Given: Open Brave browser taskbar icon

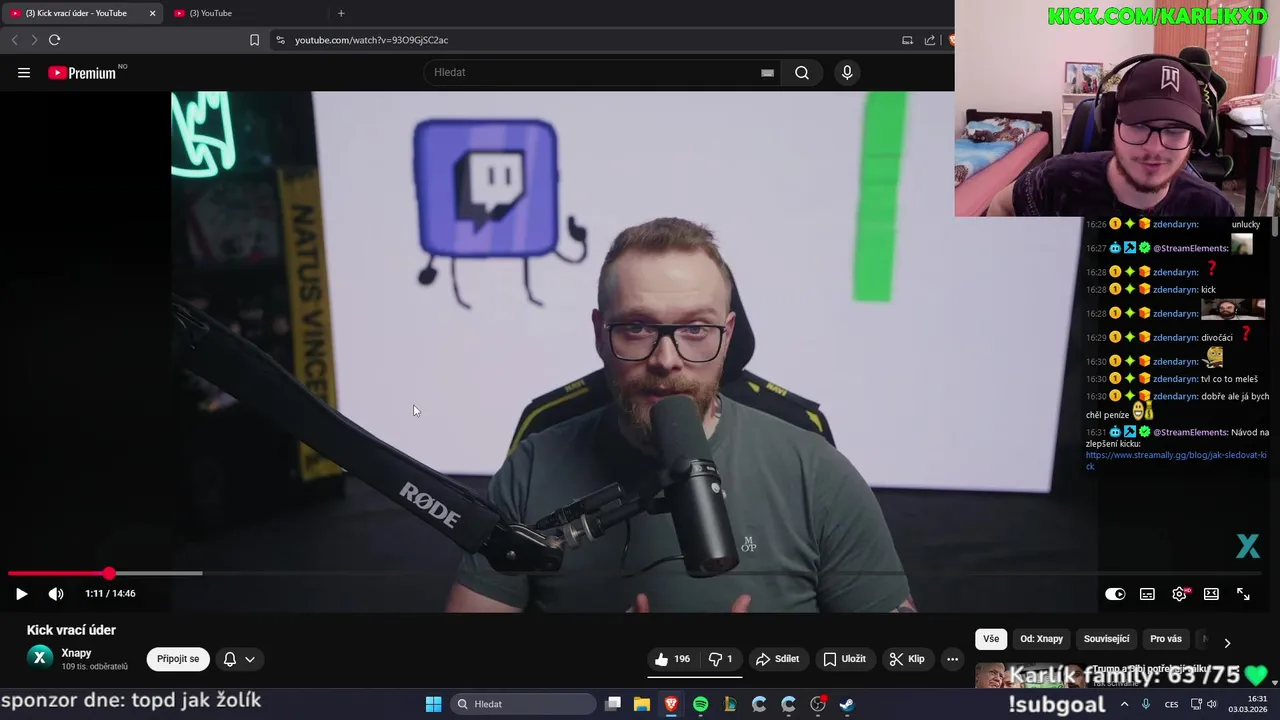Looking at the screenshot, I should pyautogui.click(x=671, y=704).
